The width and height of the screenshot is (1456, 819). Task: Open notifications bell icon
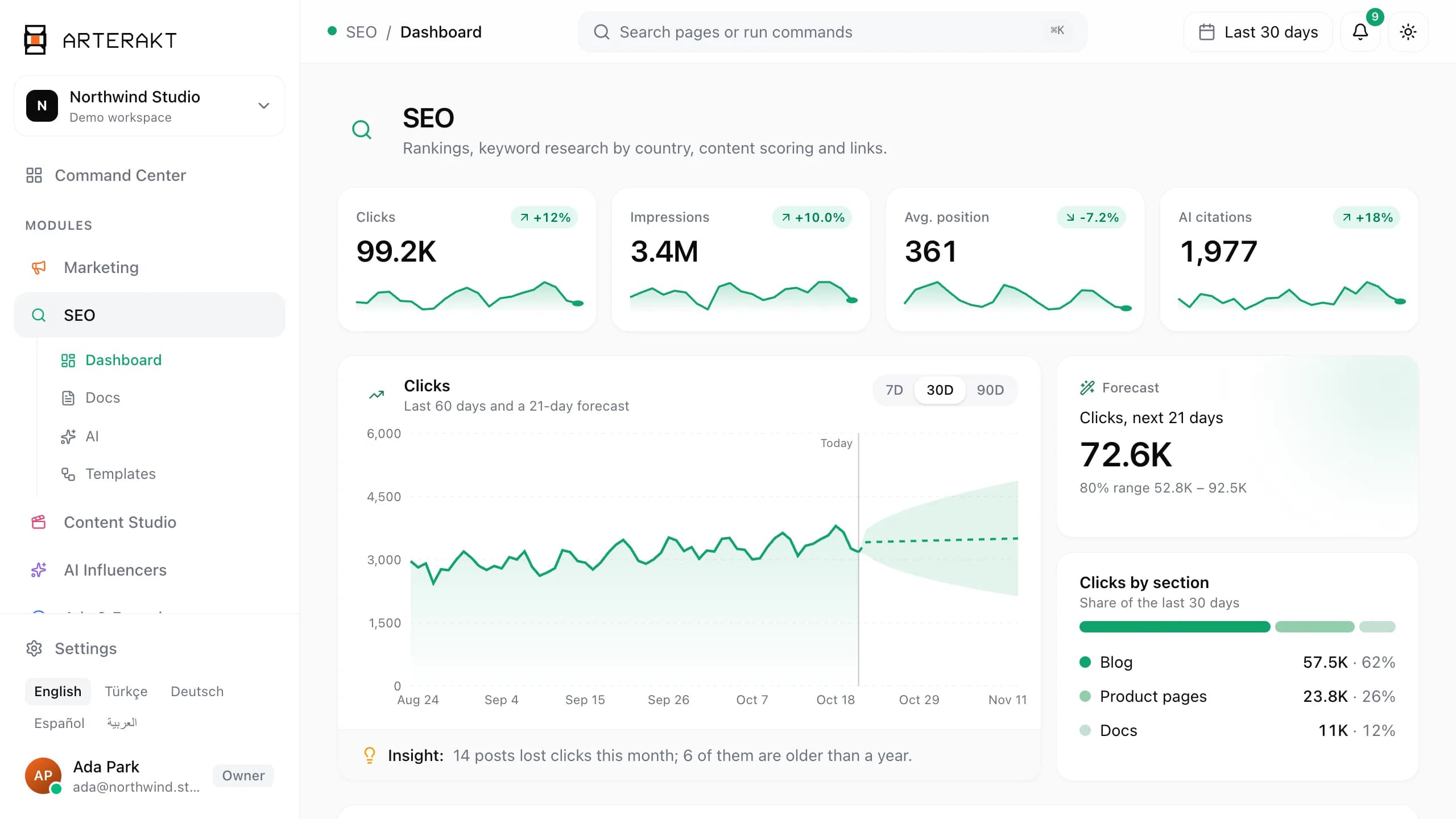point(1360,32)
